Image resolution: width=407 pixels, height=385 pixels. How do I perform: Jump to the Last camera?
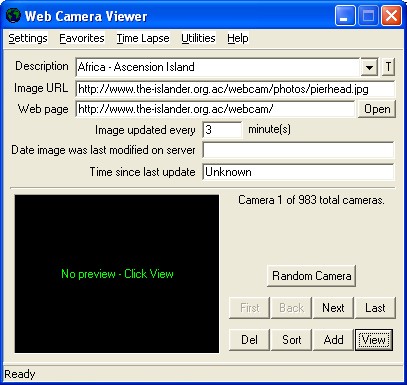(375, 308)
